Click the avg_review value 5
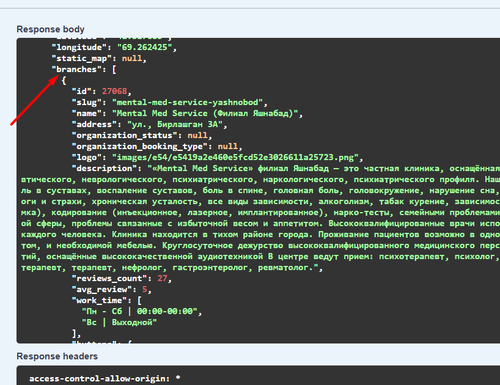This screenshot has width=500, height=385. coord(145,289)
